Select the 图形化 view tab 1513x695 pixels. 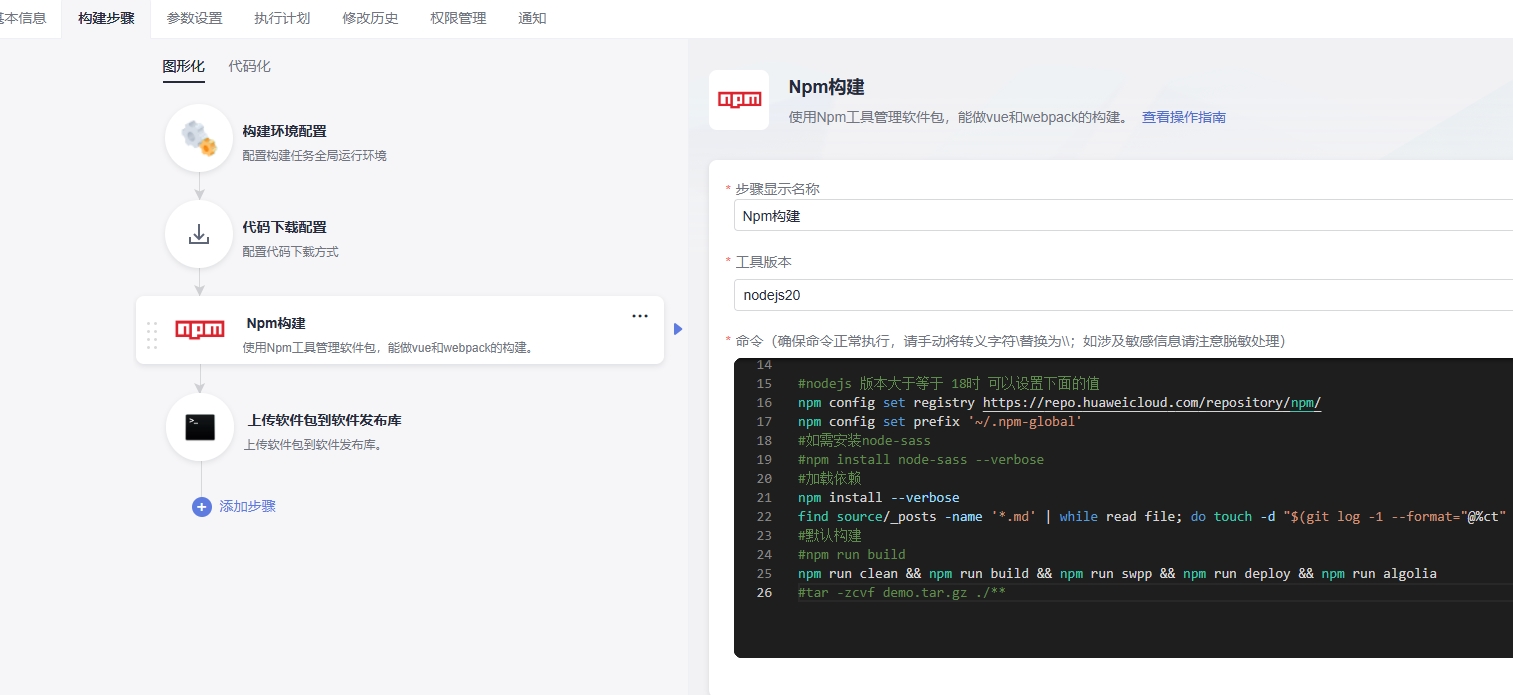pos(183,66)
